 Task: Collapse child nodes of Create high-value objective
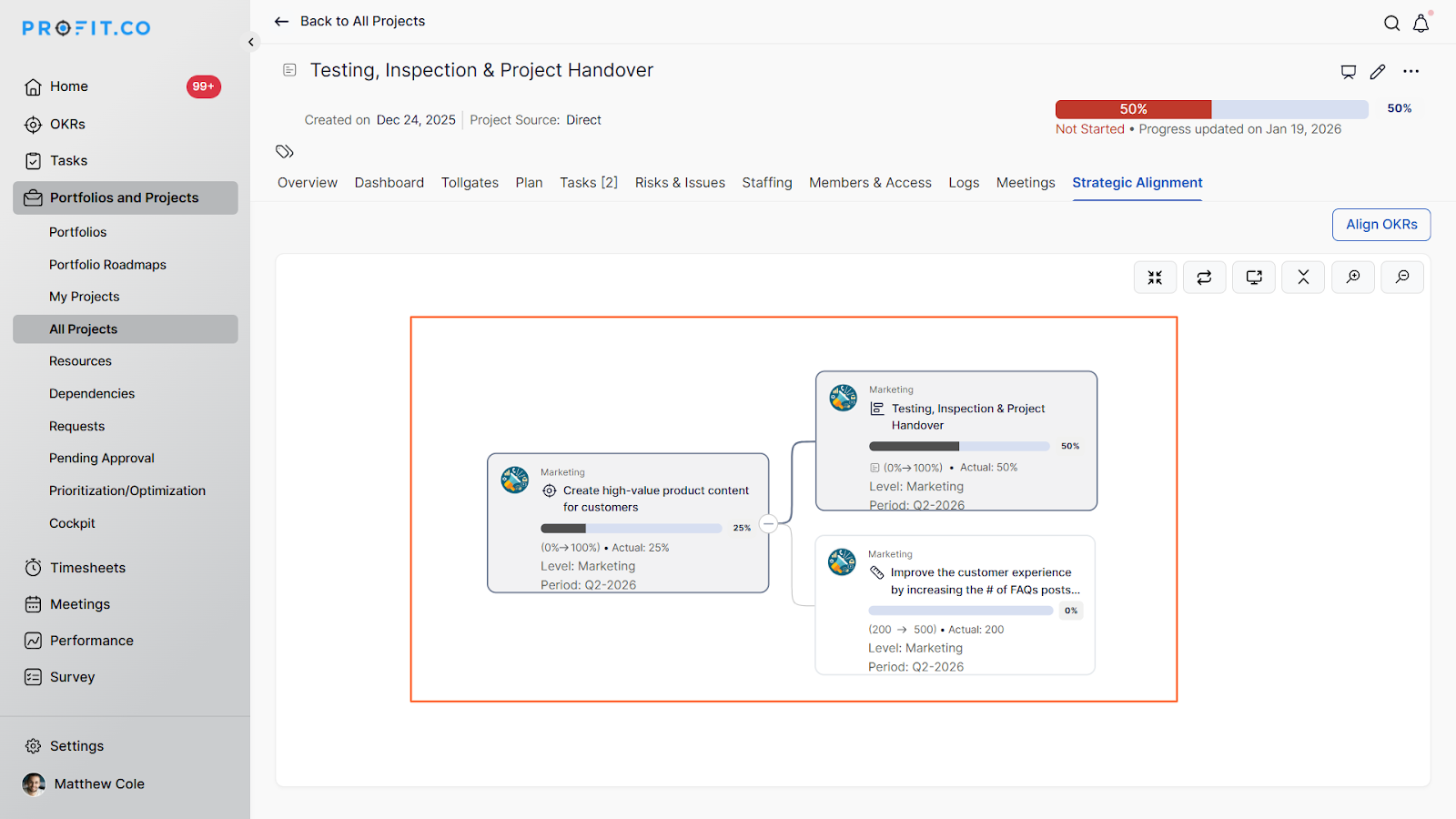(768, 524)
